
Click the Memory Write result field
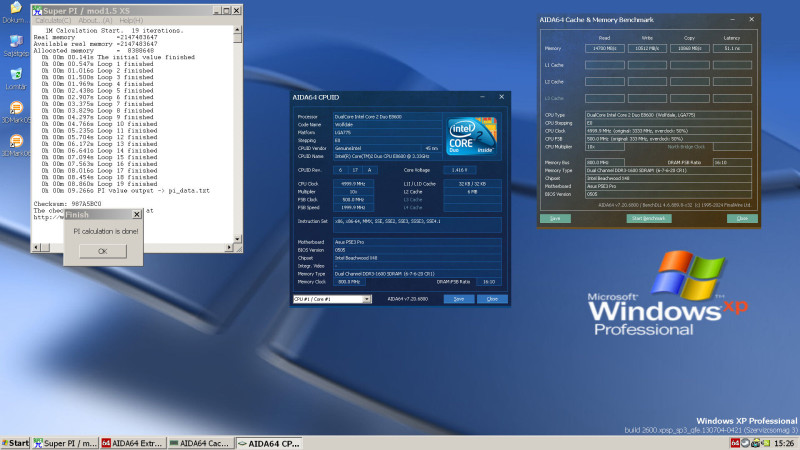[x=647, y=48]
